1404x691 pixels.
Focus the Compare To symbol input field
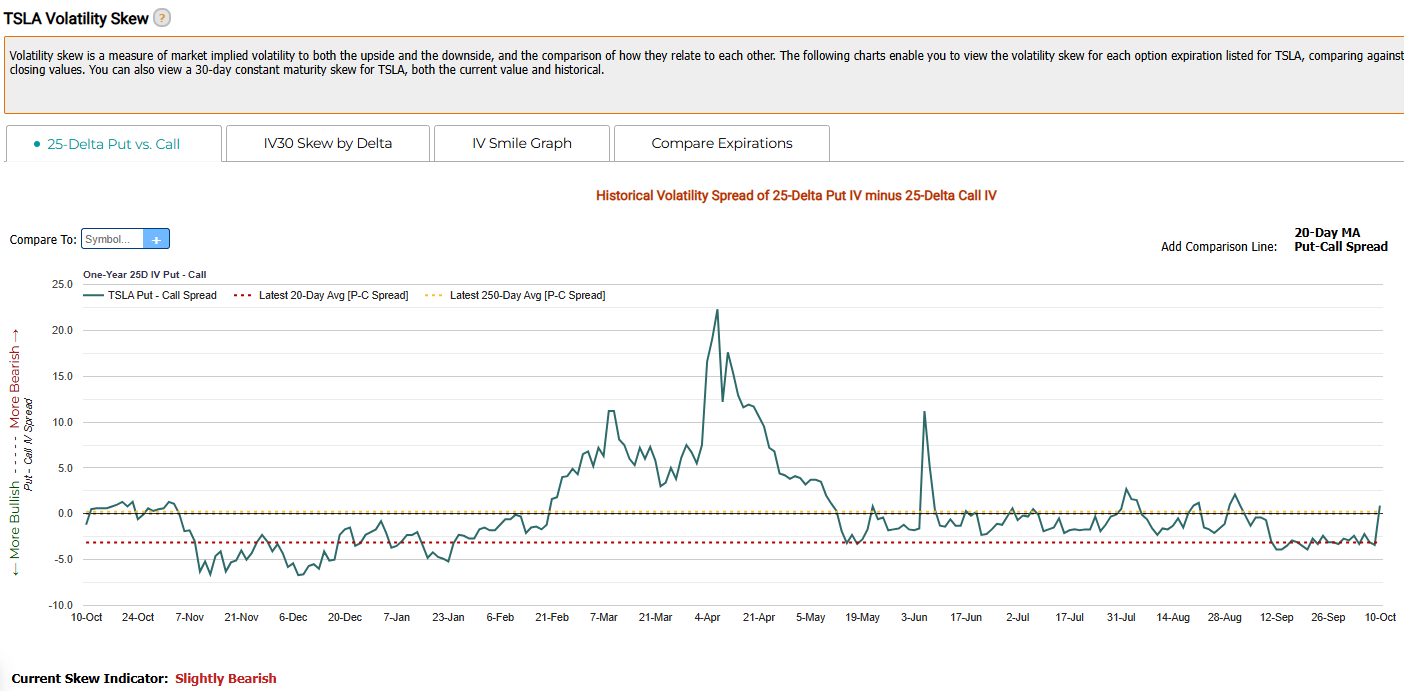[x=113, y=239]
